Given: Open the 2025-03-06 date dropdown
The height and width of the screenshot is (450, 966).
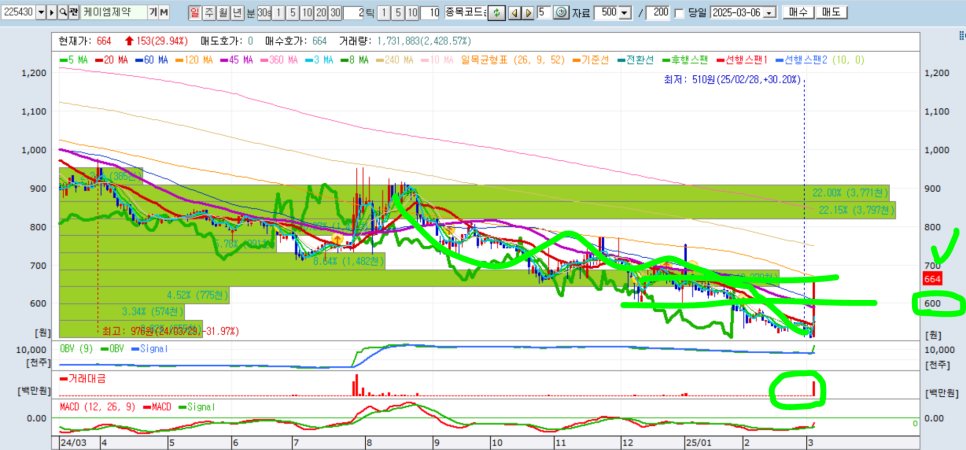Looking at the screenshot, I should point(769,13).
